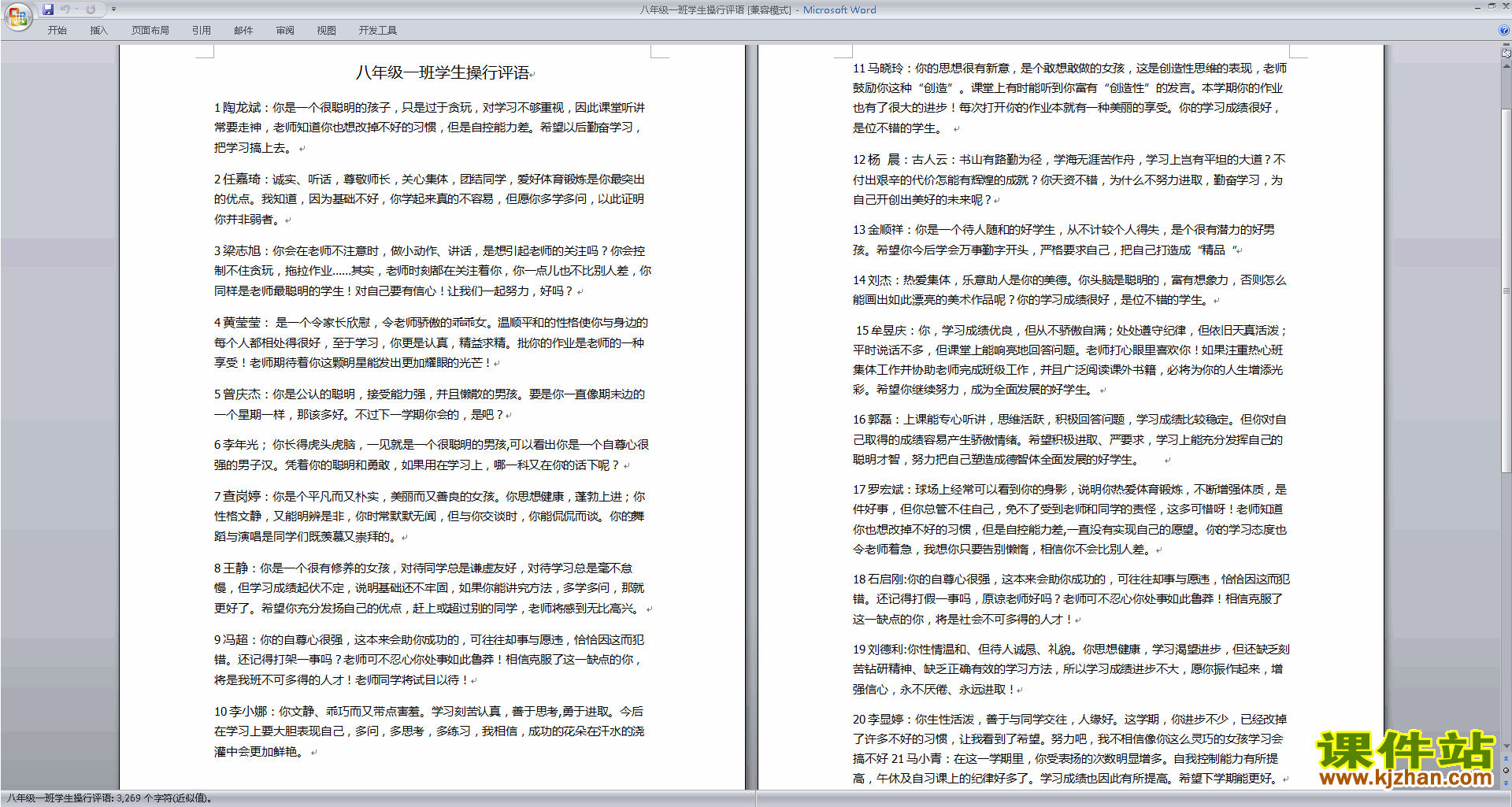The width and height of the screenshot is (1512, 807).
Task: Switch to the 引用 tab
Action: click(x=202, y=31)
